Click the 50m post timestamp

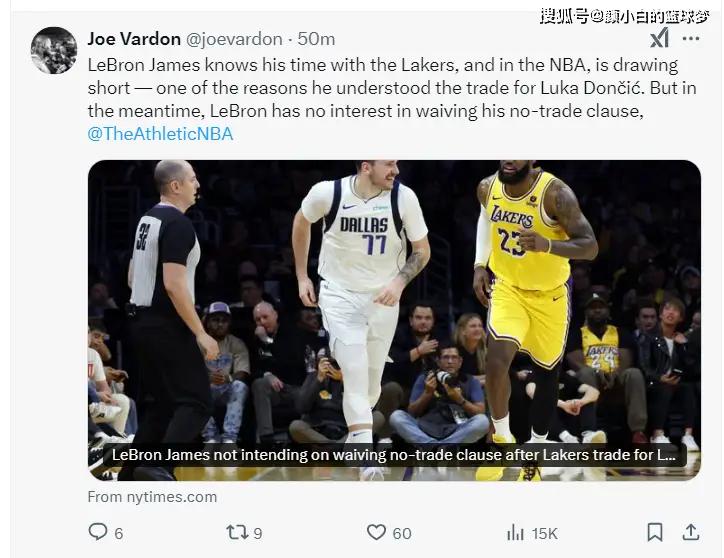[x=316, y=39]
